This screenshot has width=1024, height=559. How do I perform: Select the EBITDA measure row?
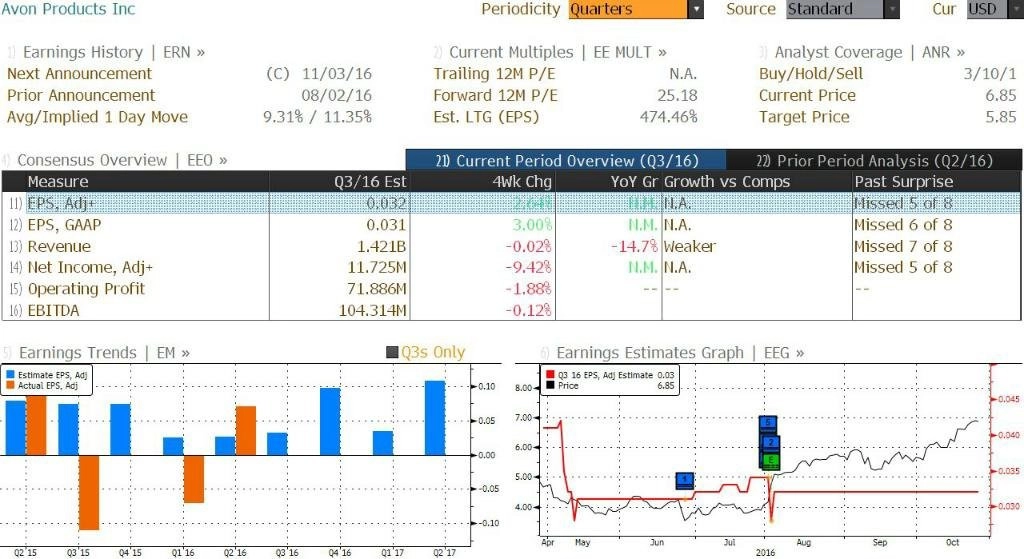[x=511, y=310]
